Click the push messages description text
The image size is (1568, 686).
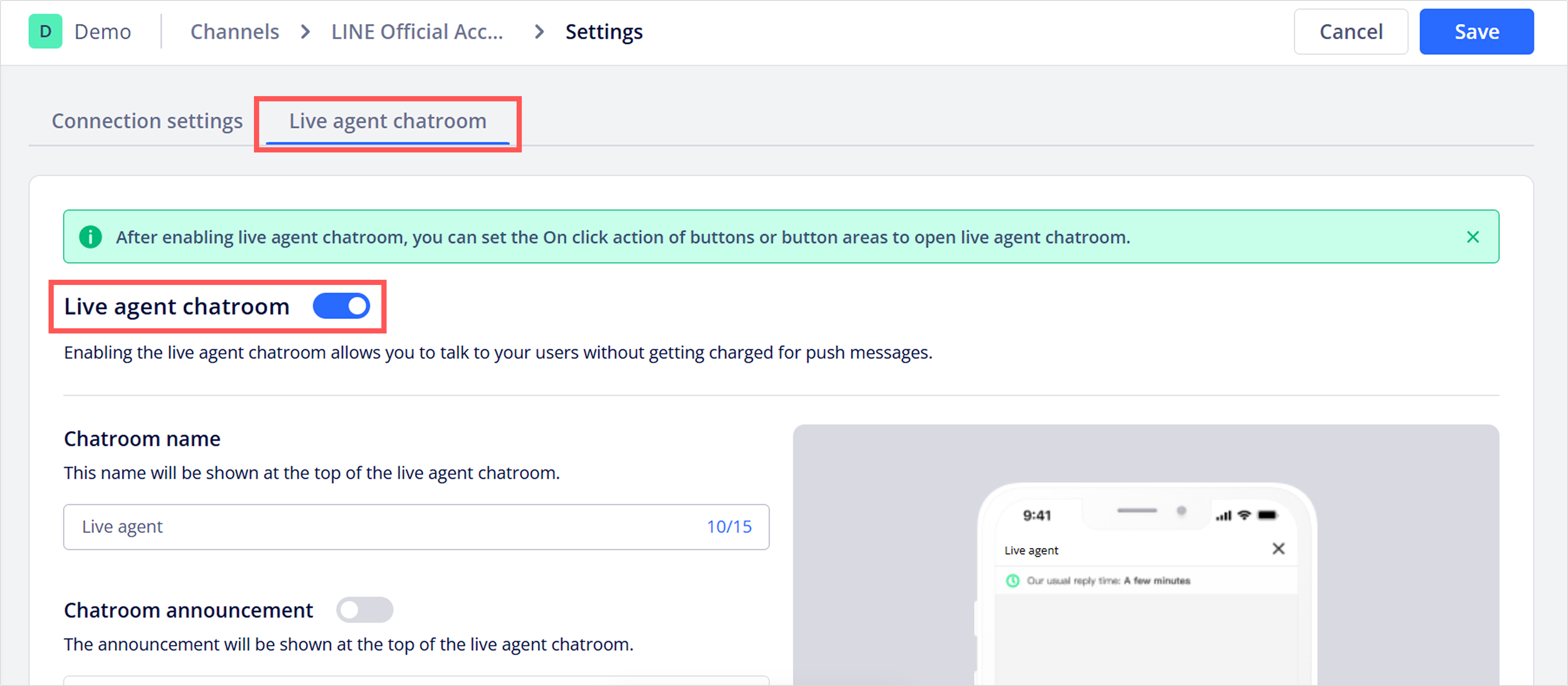pos(498,353)
